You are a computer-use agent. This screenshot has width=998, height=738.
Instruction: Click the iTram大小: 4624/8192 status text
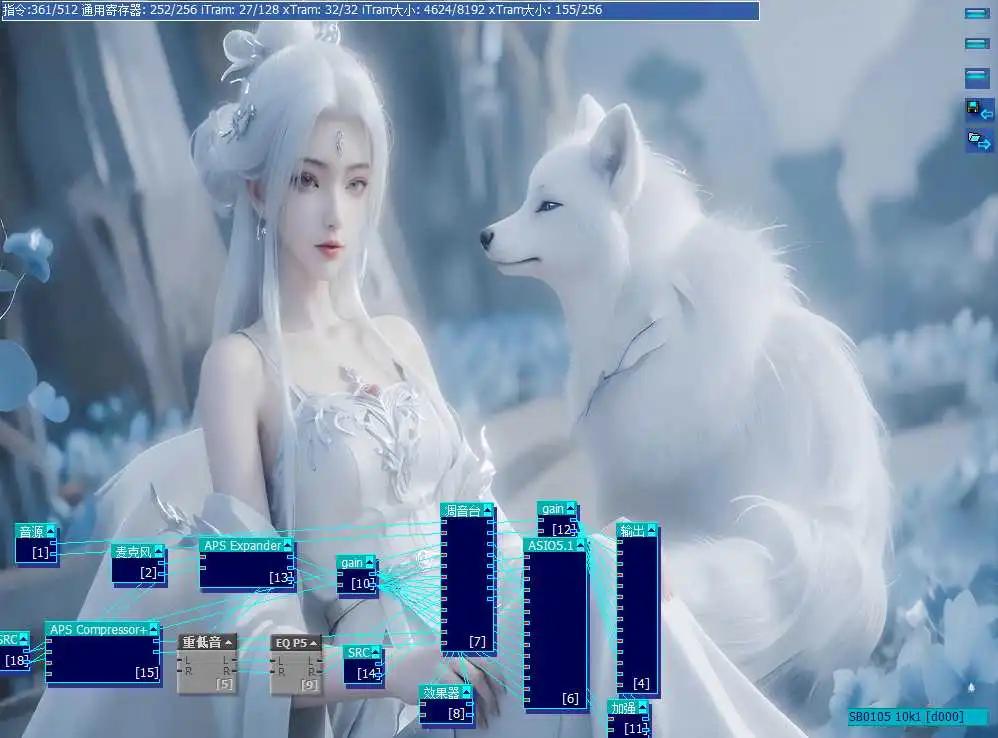(x=423, y=10)
